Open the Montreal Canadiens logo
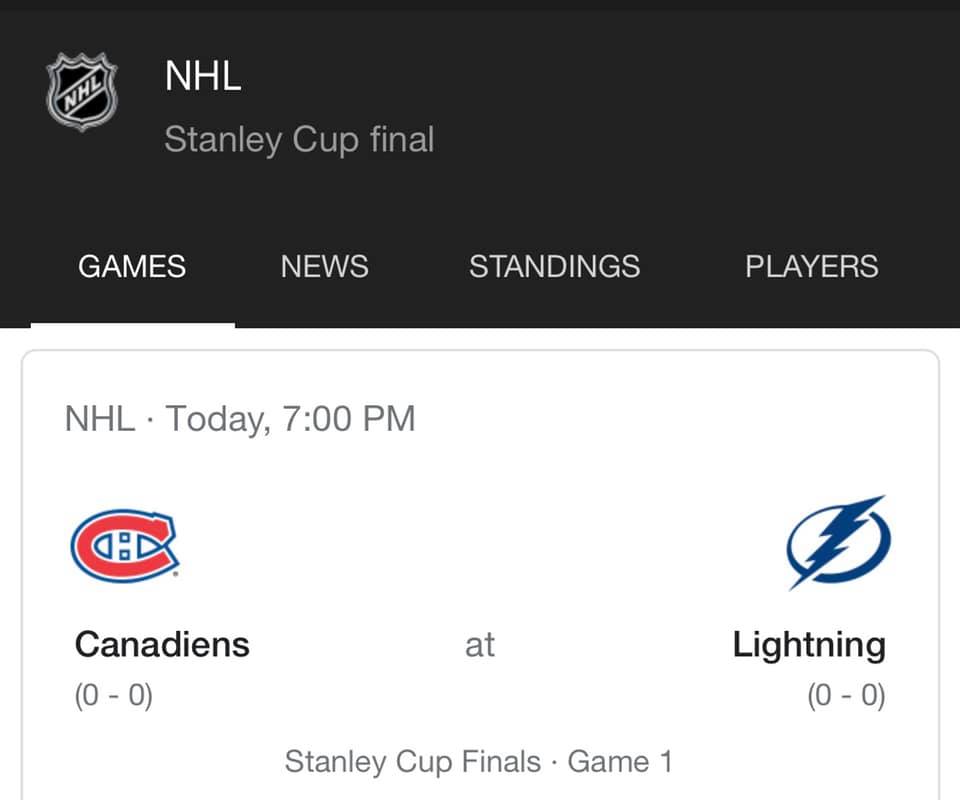Viewport: 960px width, 800px height. click(x=126, y=545)
